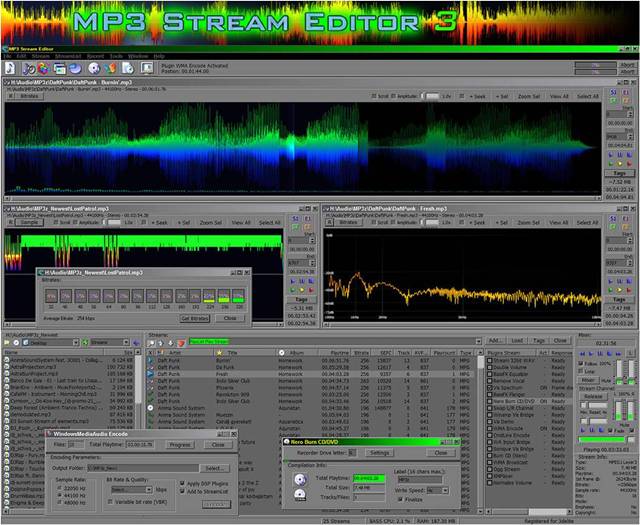The height and width of the screenshot is (525, 640).
Task: Adjust Amplitude slider in Burnin' window
Action: [431, 96]
